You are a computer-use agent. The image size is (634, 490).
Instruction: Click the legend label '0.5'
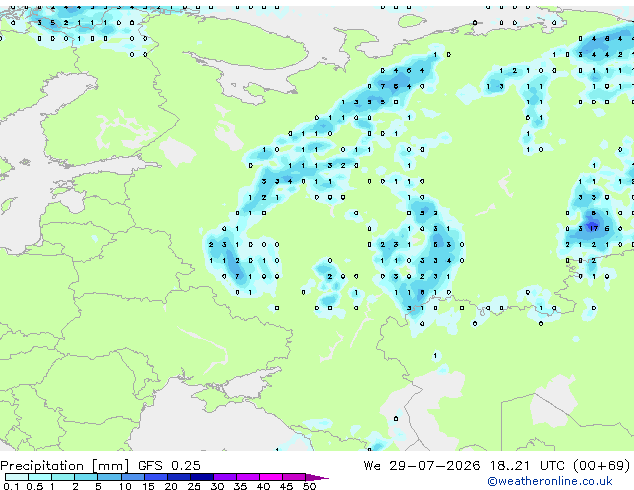click(x=34, y=486)
